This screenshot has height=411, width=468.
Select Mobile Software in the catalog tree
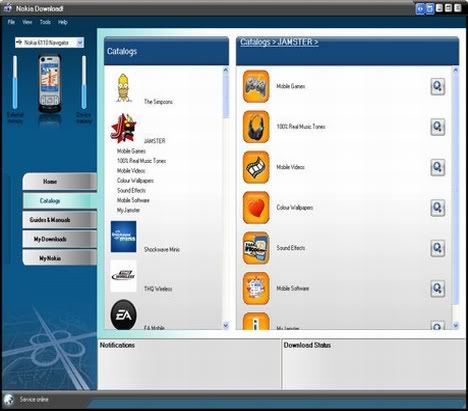(133, 200)
